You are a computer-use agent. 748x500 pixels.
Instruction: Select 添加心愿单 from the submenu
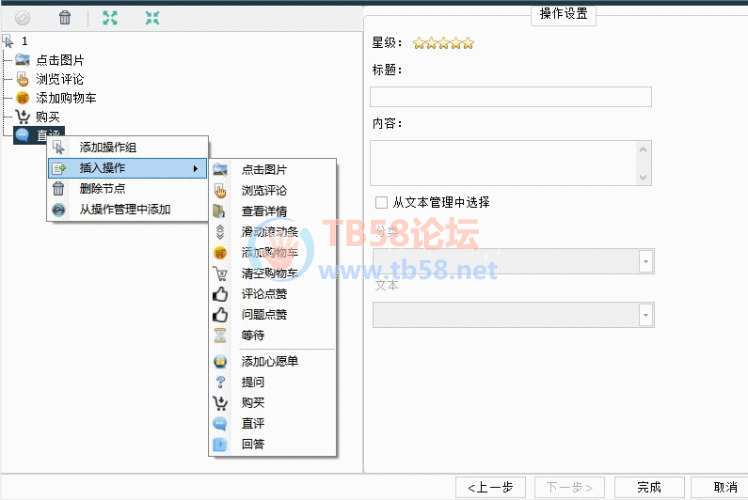[269, 361]
